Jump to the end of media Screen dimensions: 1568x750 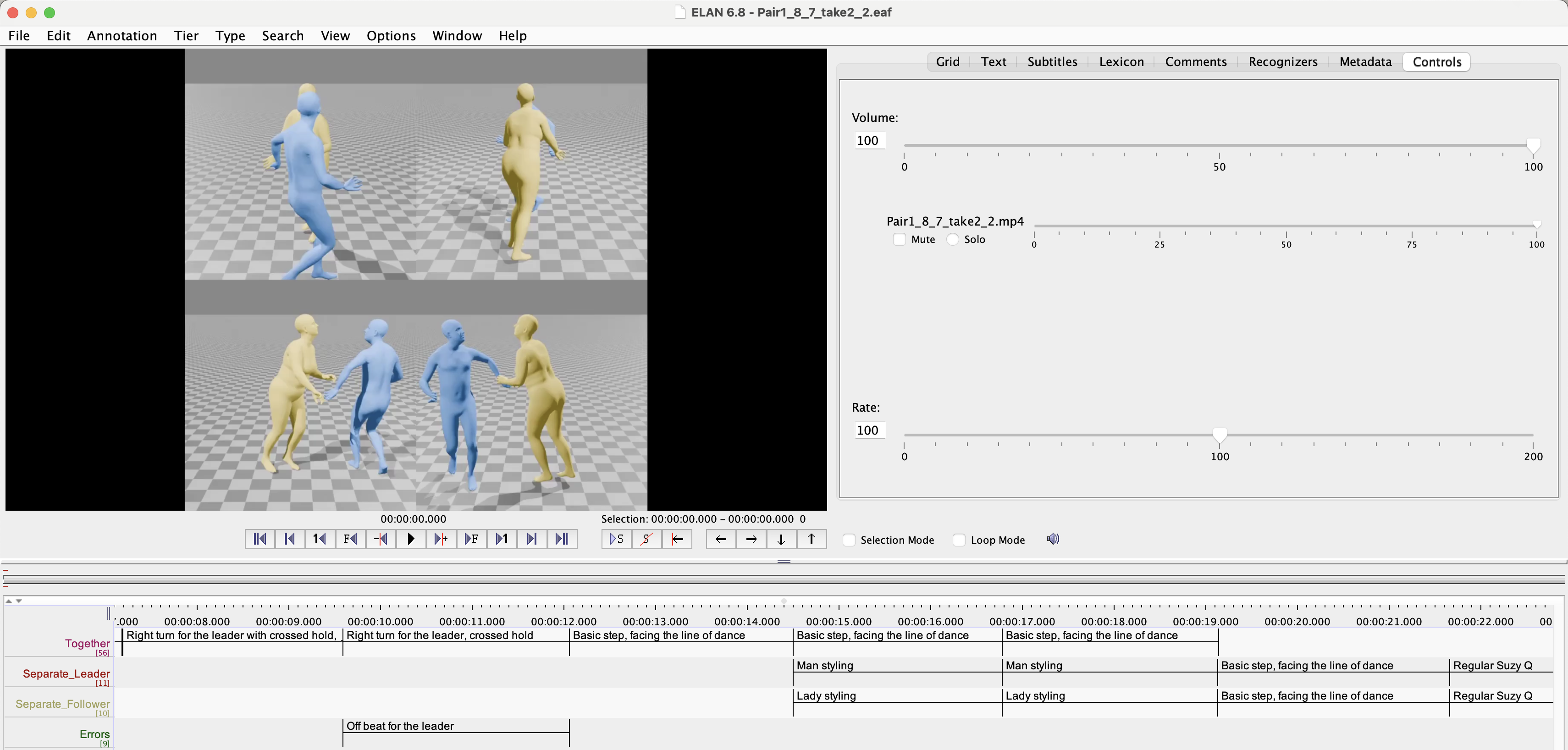pos(562,539)
